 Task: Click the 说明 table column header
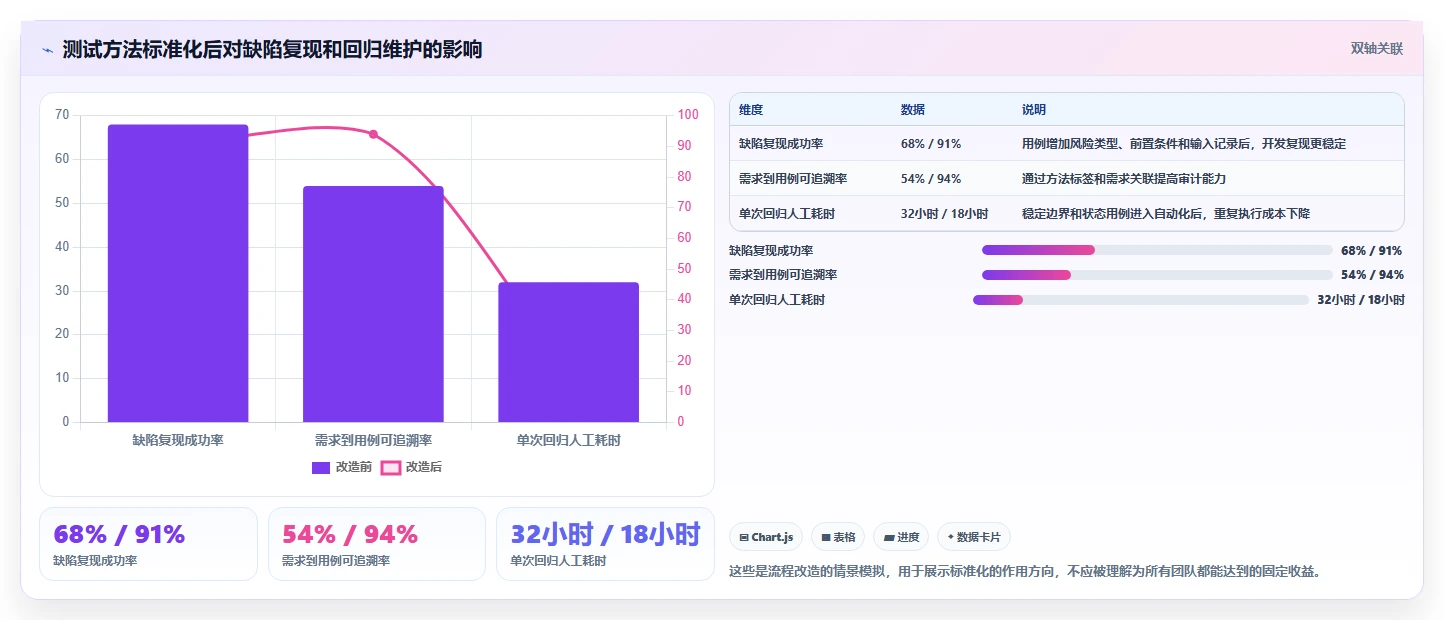click(x=1034, y=109)
